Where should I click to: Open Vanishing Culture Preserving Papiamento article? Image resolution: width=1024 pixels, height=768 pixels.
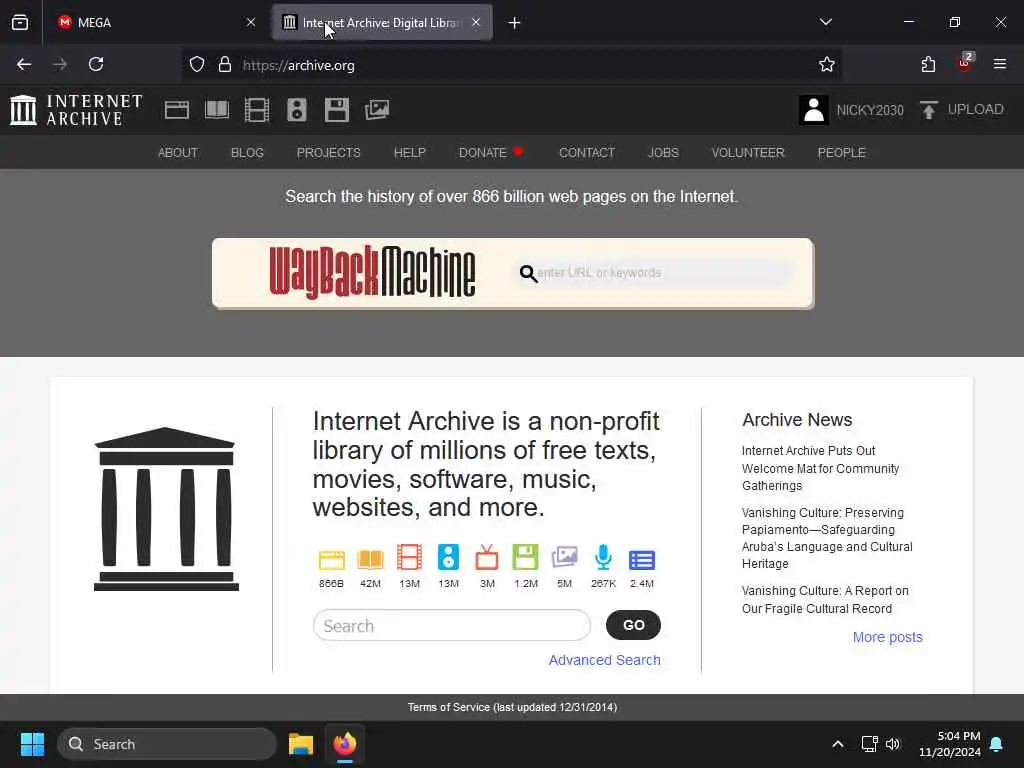[827, 538]
